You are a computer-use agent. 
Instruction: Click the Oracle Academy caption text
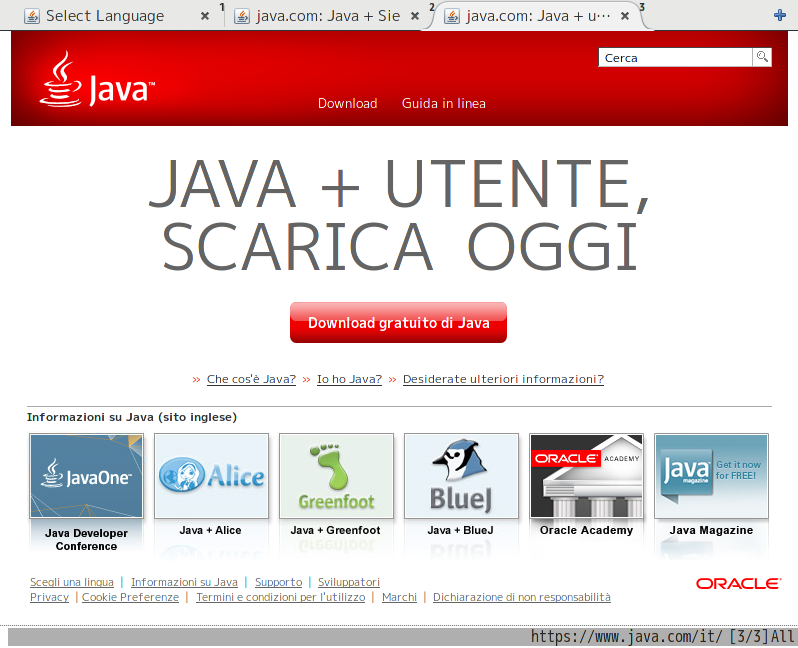(x=586, y=530)
